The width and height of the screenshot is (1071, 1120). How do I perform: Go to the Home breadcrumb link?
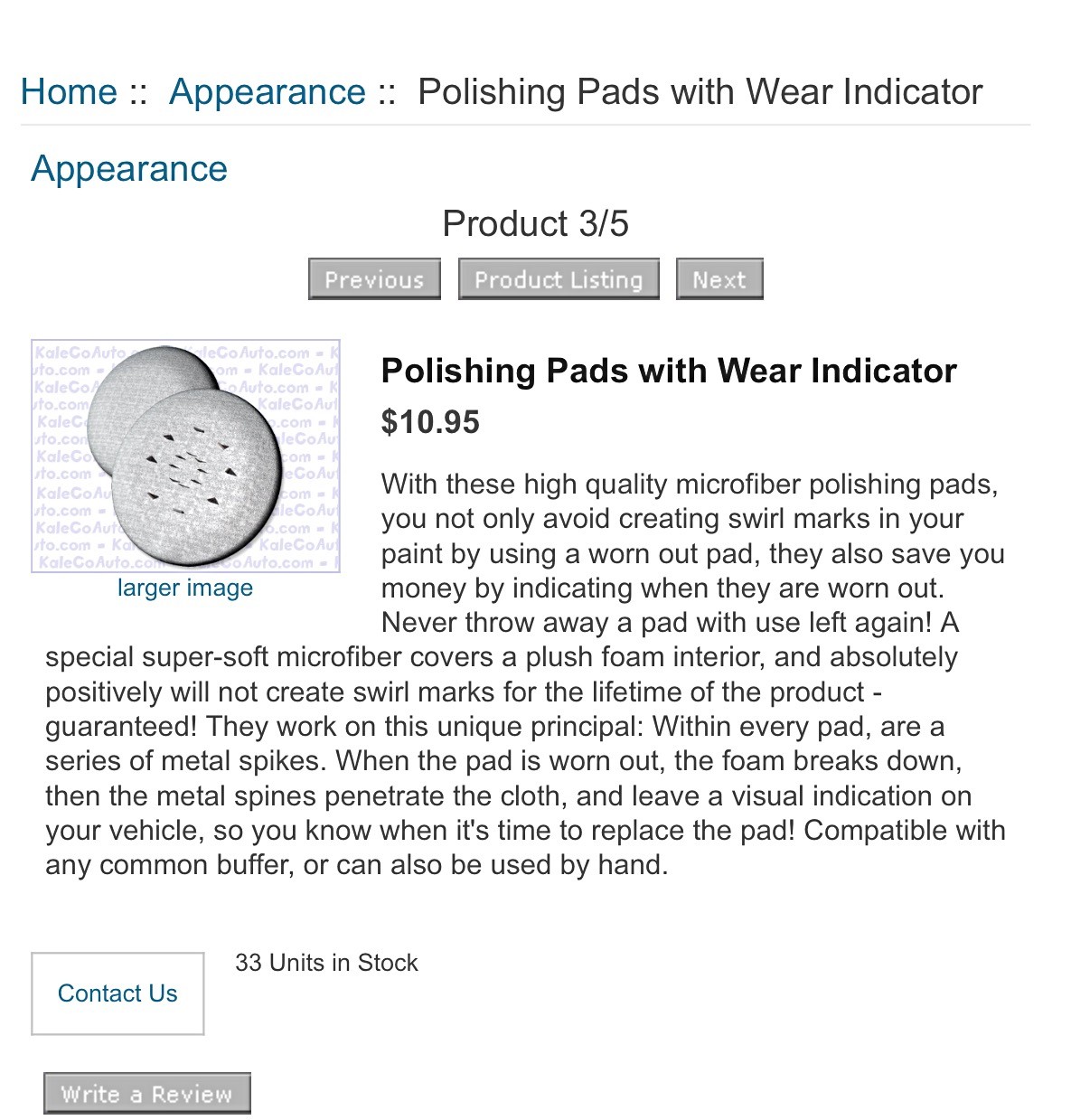click(x=69, y=92)
